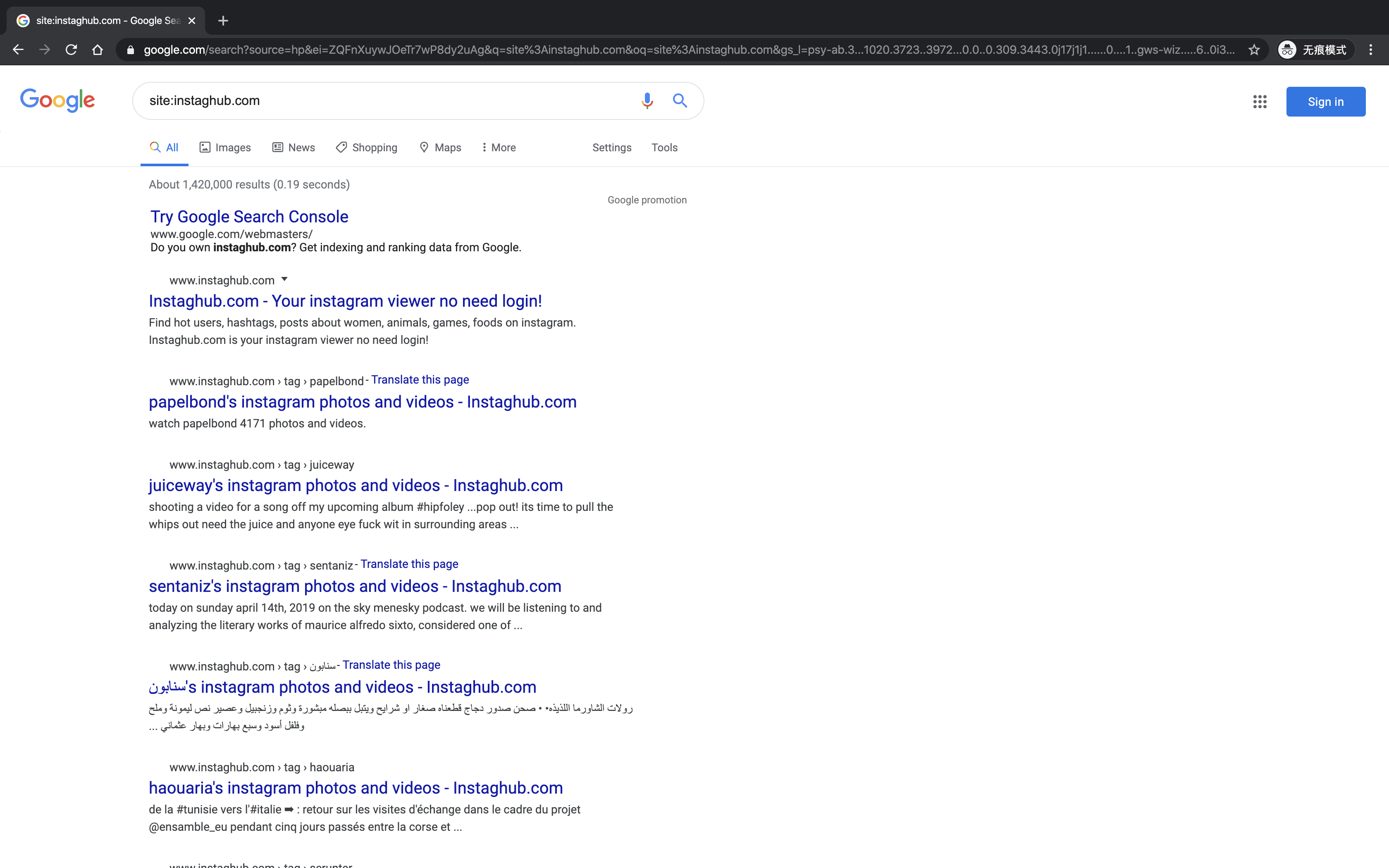Image resolution: width=1389 pixels, height=868 pixels.
Task: Open the Google apps grid
Action: [x=1259, y=102]
